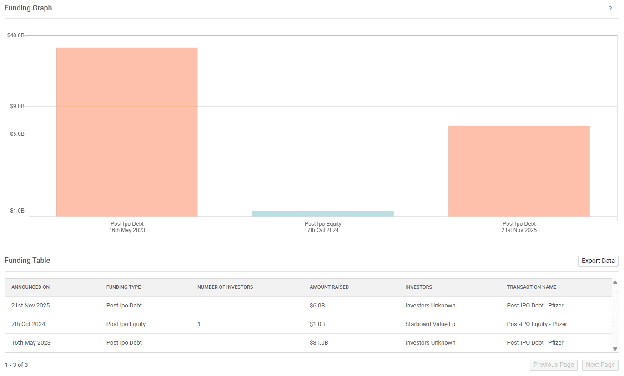Click the 16th May 2023 date cell
Image resolution: width=624 pixels, height=376 pixels.
pyautogui.click(x=31, y=343)
